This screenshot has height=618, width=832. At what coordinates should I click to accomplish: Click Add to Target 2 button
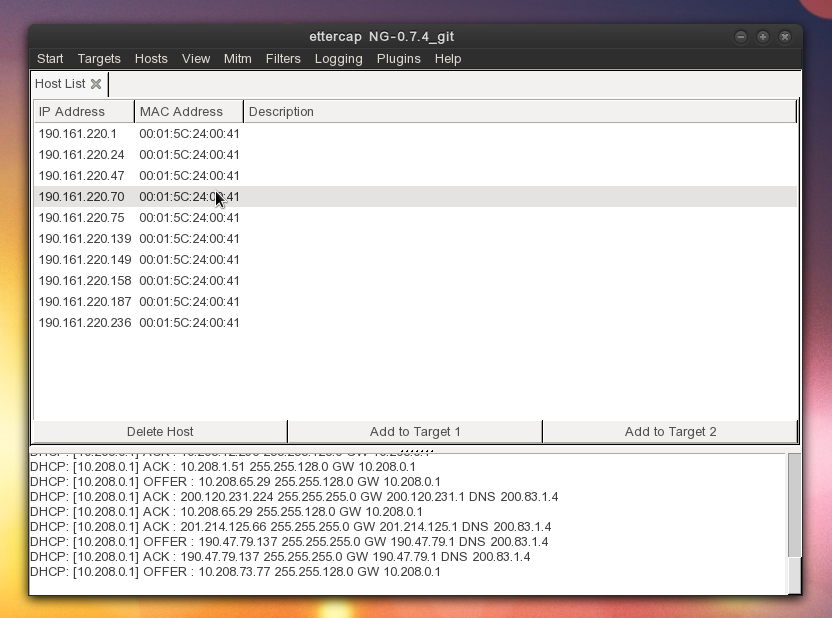670,432
